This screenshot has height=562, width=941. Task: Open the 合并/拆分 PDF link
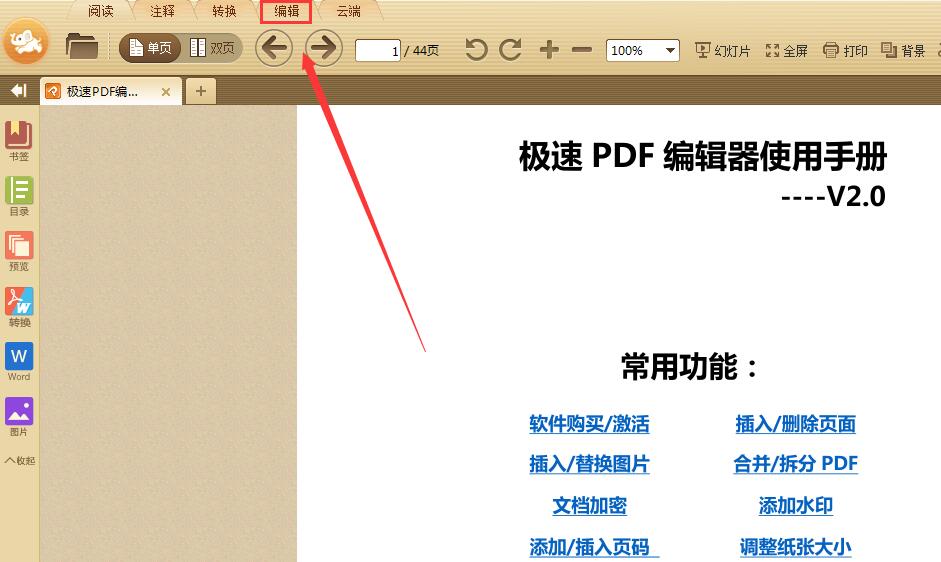click(796, 464)
